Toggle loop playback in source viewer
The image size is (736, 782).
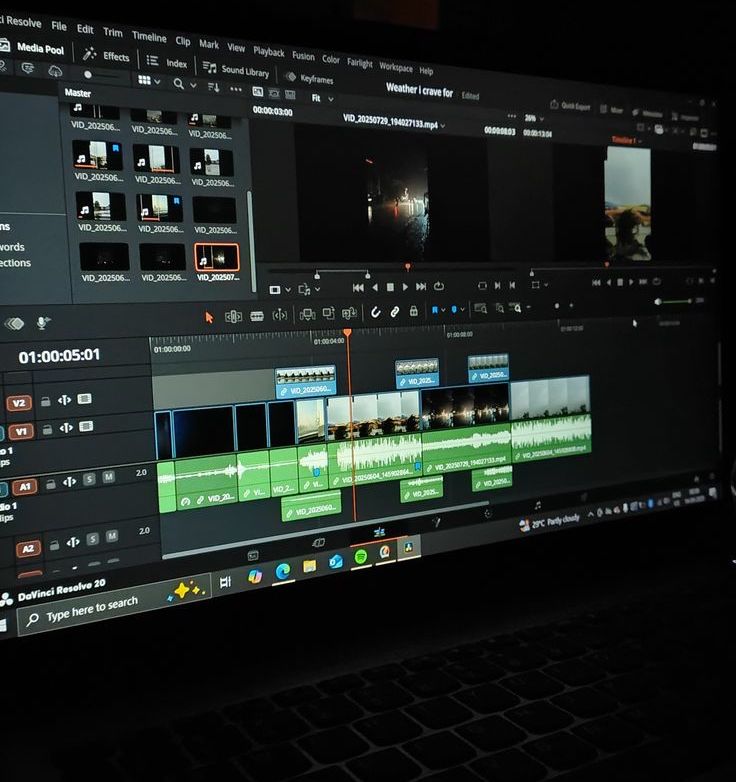(x=439, y=286)
